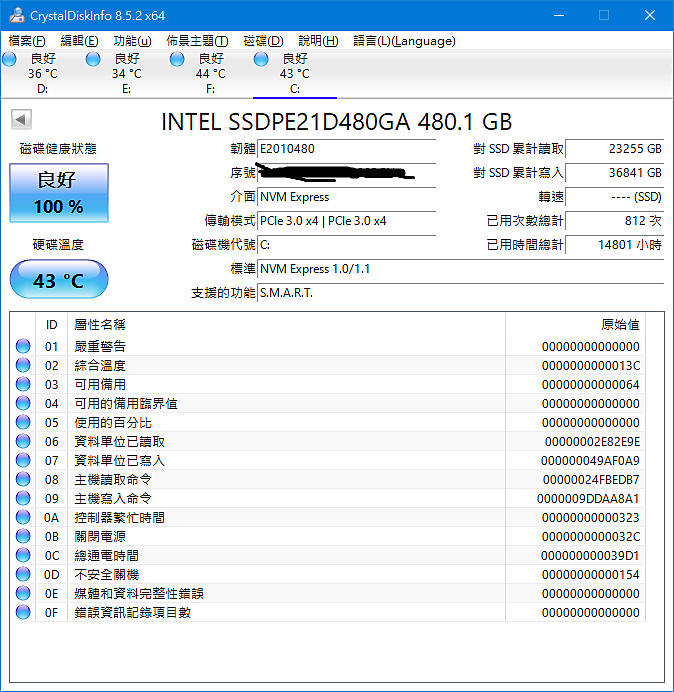Screen dimensions: 674x692
Task: Click status circle for attribute 0F 錯誤資訊記錄項目數
Action: pos(23,612)
